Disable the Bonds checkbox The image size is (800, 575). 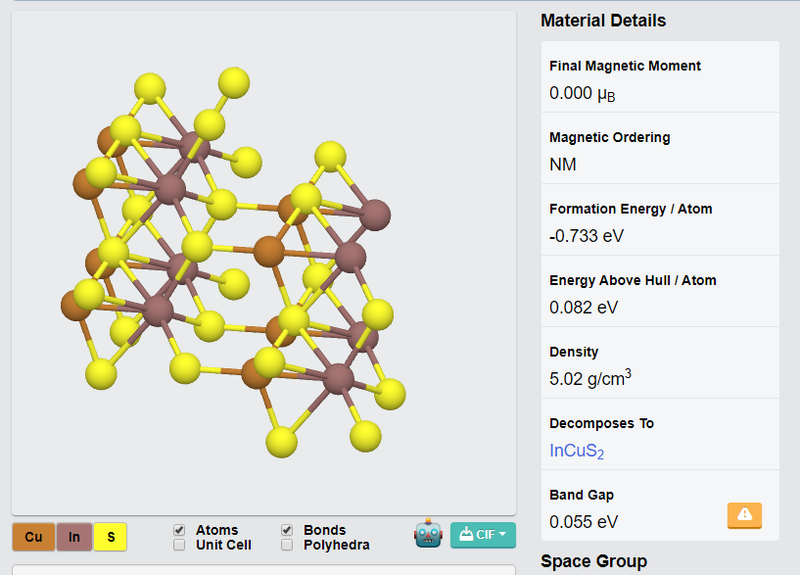(x=287, y=530)
